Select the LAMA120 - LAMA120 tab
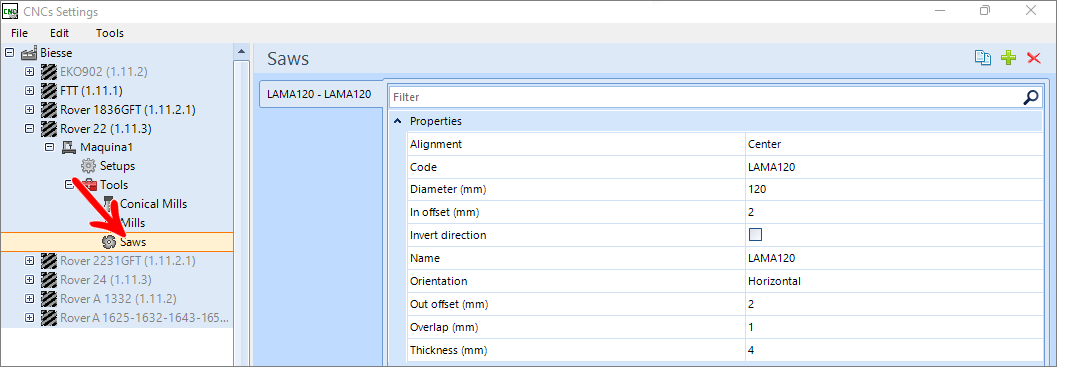This screenshot has height=371, width=1065. pyautogui.click(x=319, y=94)
